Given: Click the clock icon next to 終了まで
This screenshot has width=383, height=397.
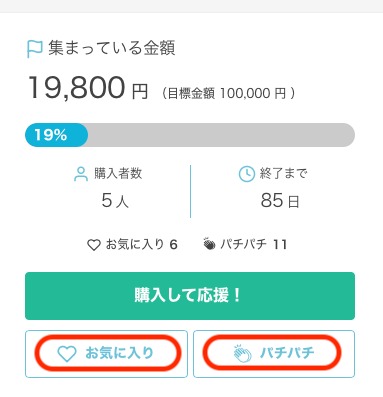Looking at the screenshot, I should click(x=247, y=174).
